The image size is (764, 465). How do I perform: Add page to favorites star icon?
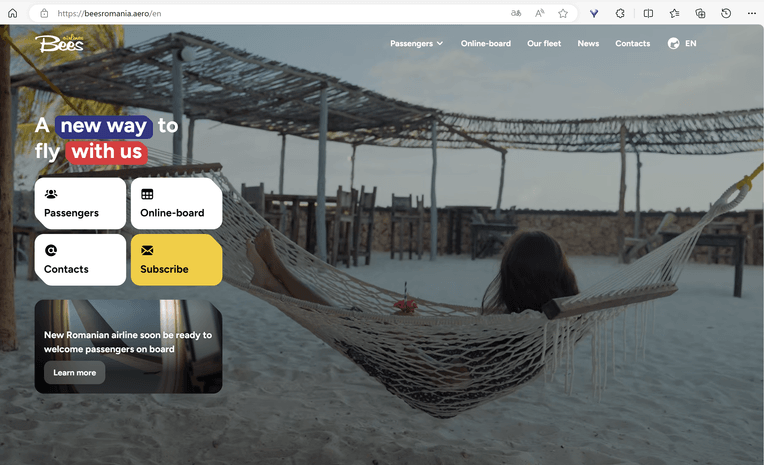click(x=563, y=13)
